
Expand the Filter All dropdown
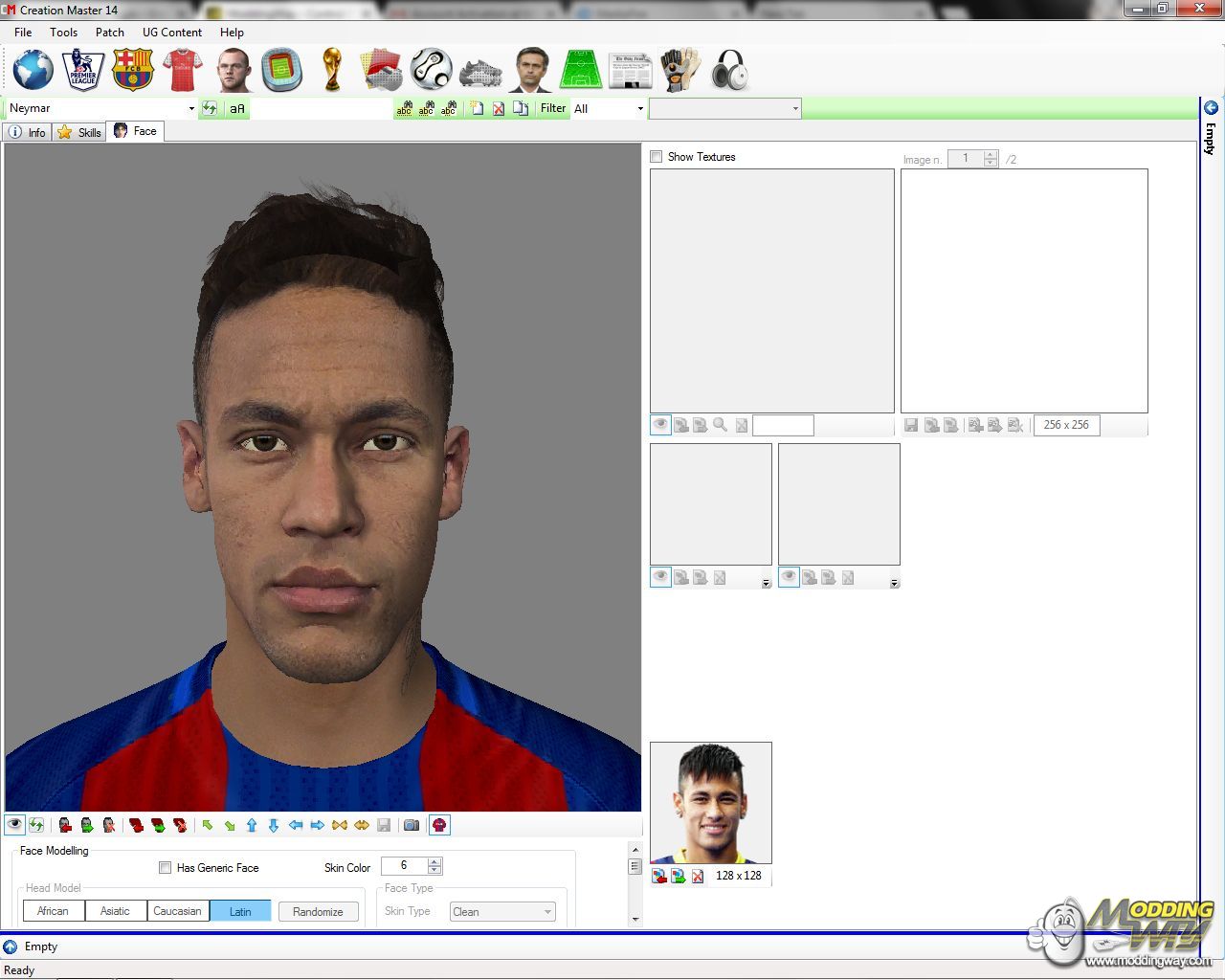coord(640,109)
